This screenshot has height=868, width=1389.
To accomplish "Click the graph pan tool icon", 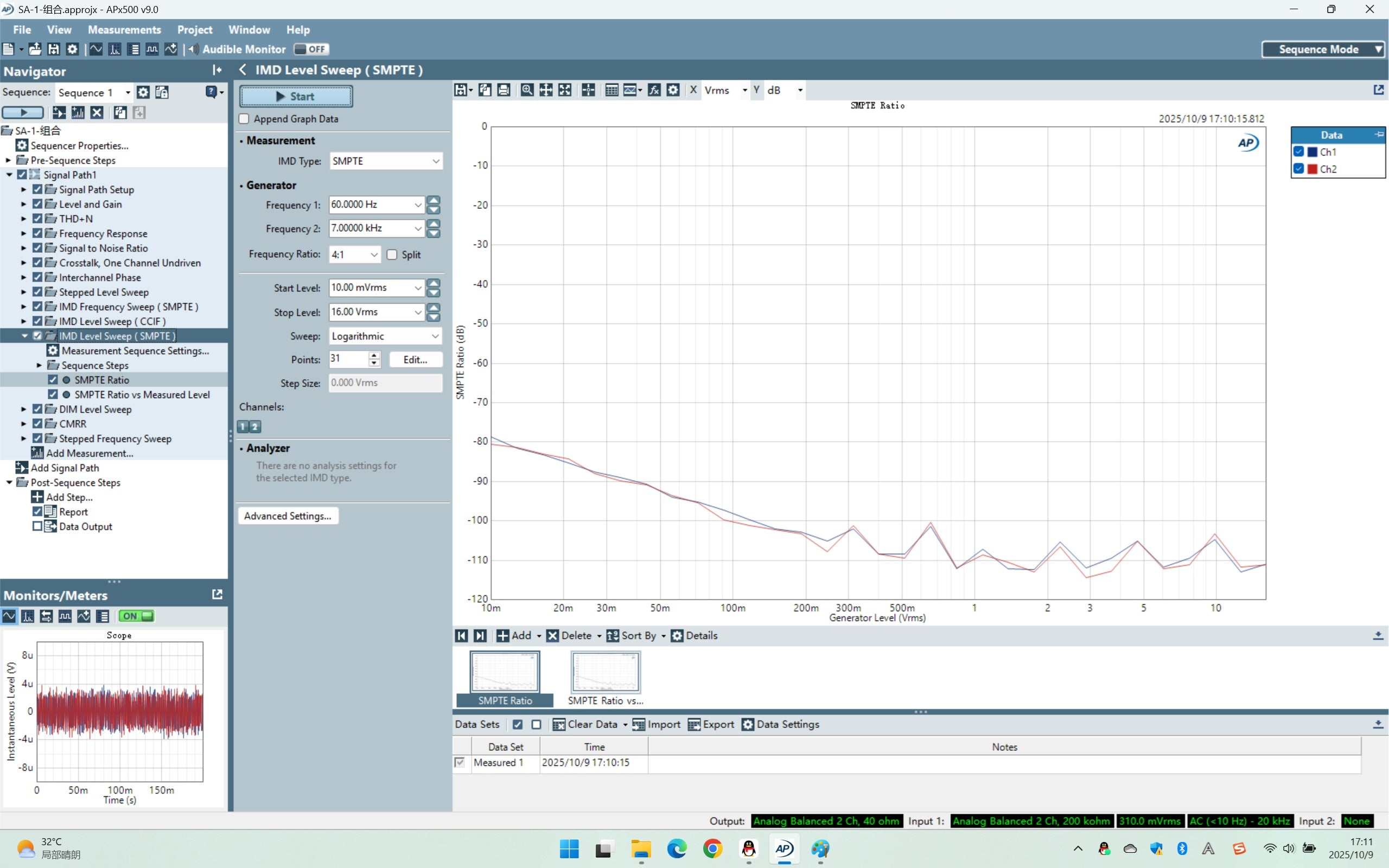I will pyautogui.click(x=546, y=90).
